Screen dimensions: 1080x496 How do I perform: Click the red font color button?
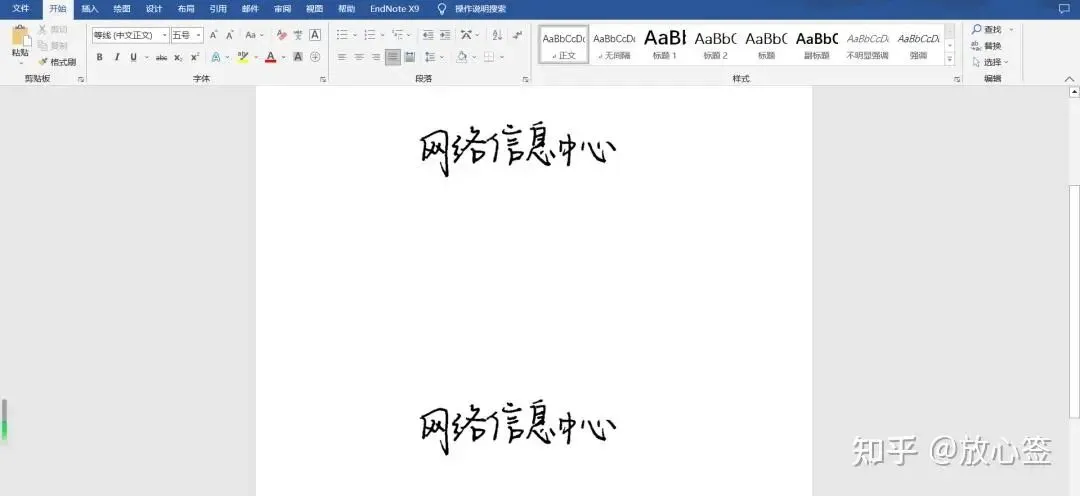270,57
